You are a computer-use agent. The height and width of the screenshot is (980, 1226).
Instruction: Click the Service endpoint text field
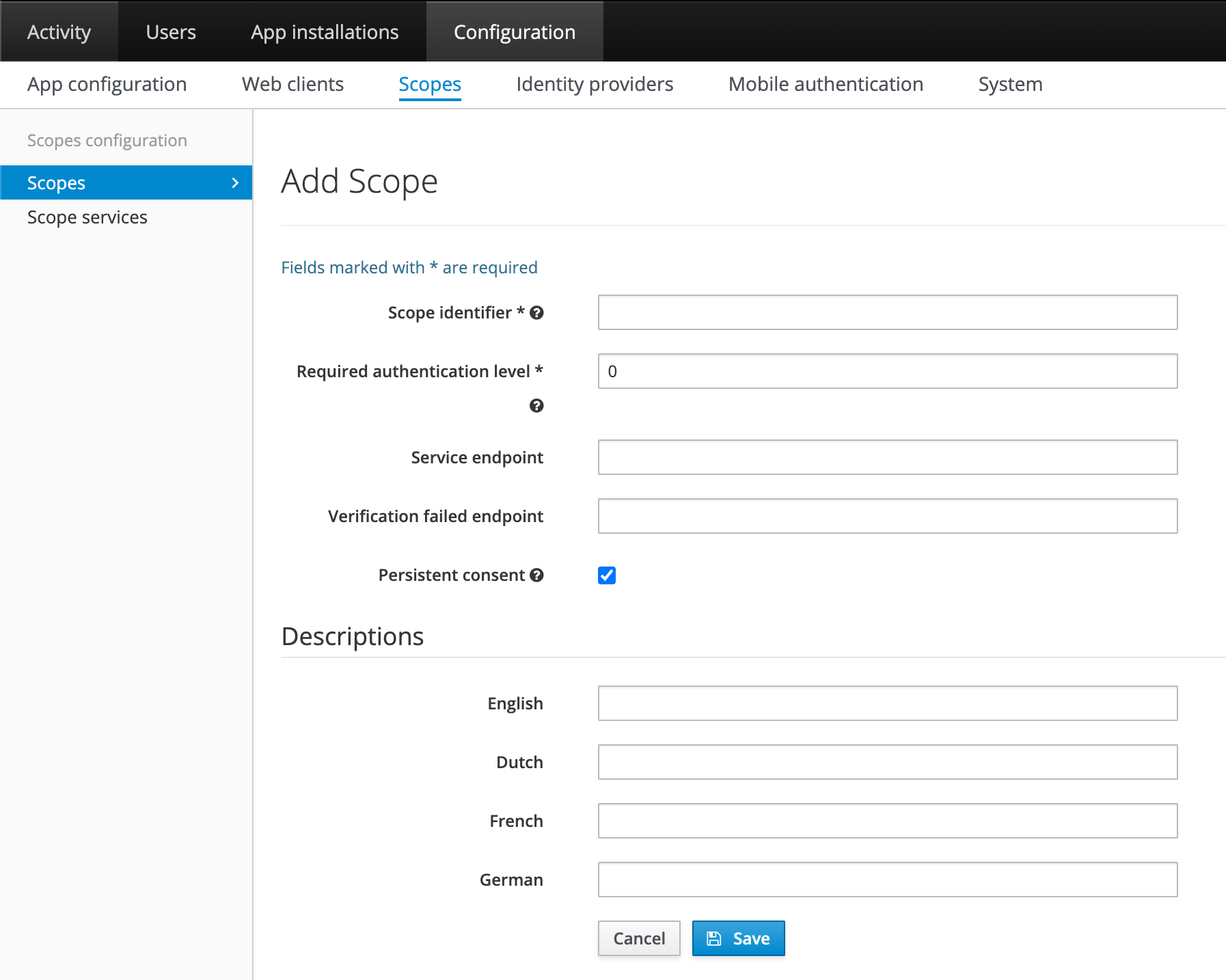(887, 457)
